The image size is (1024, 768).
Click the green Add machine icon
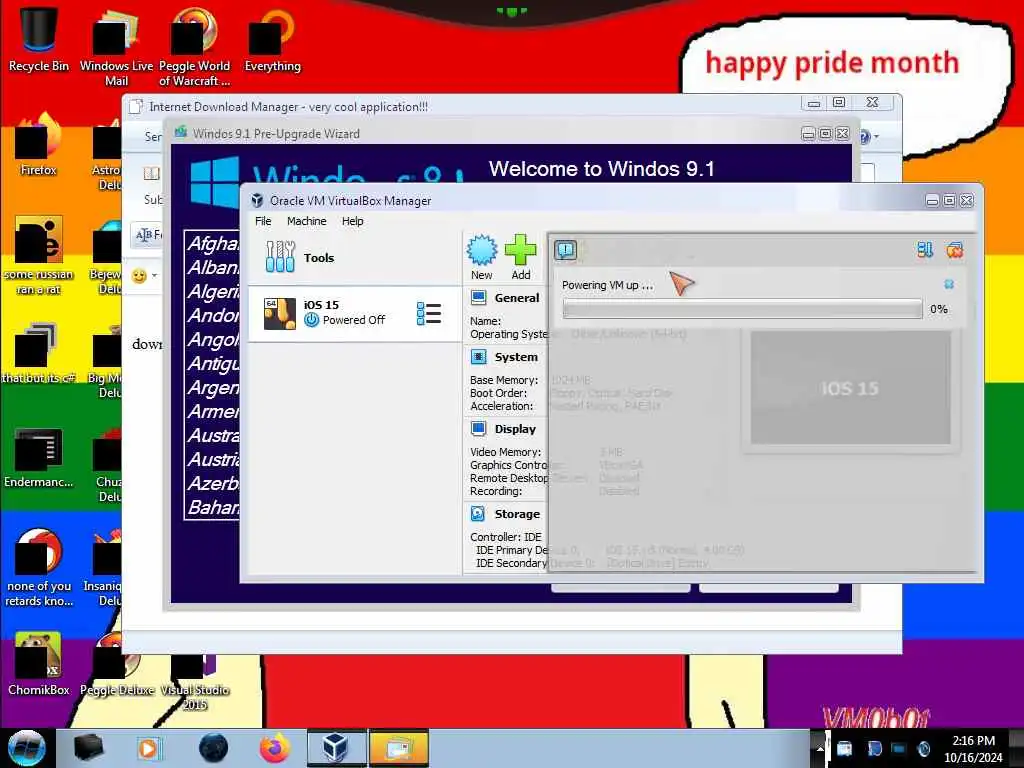coord(520,250)
